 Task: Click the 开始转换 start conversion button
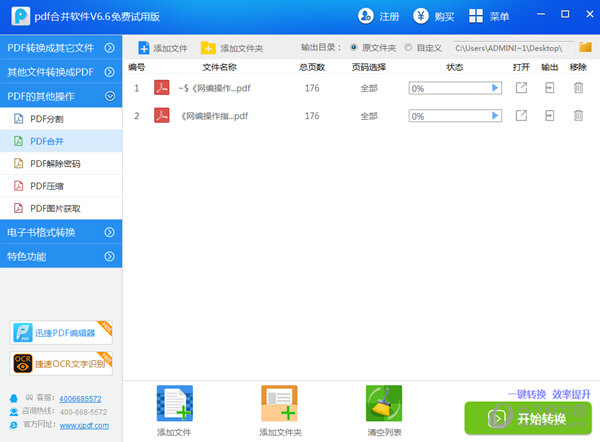click(528, 418)
